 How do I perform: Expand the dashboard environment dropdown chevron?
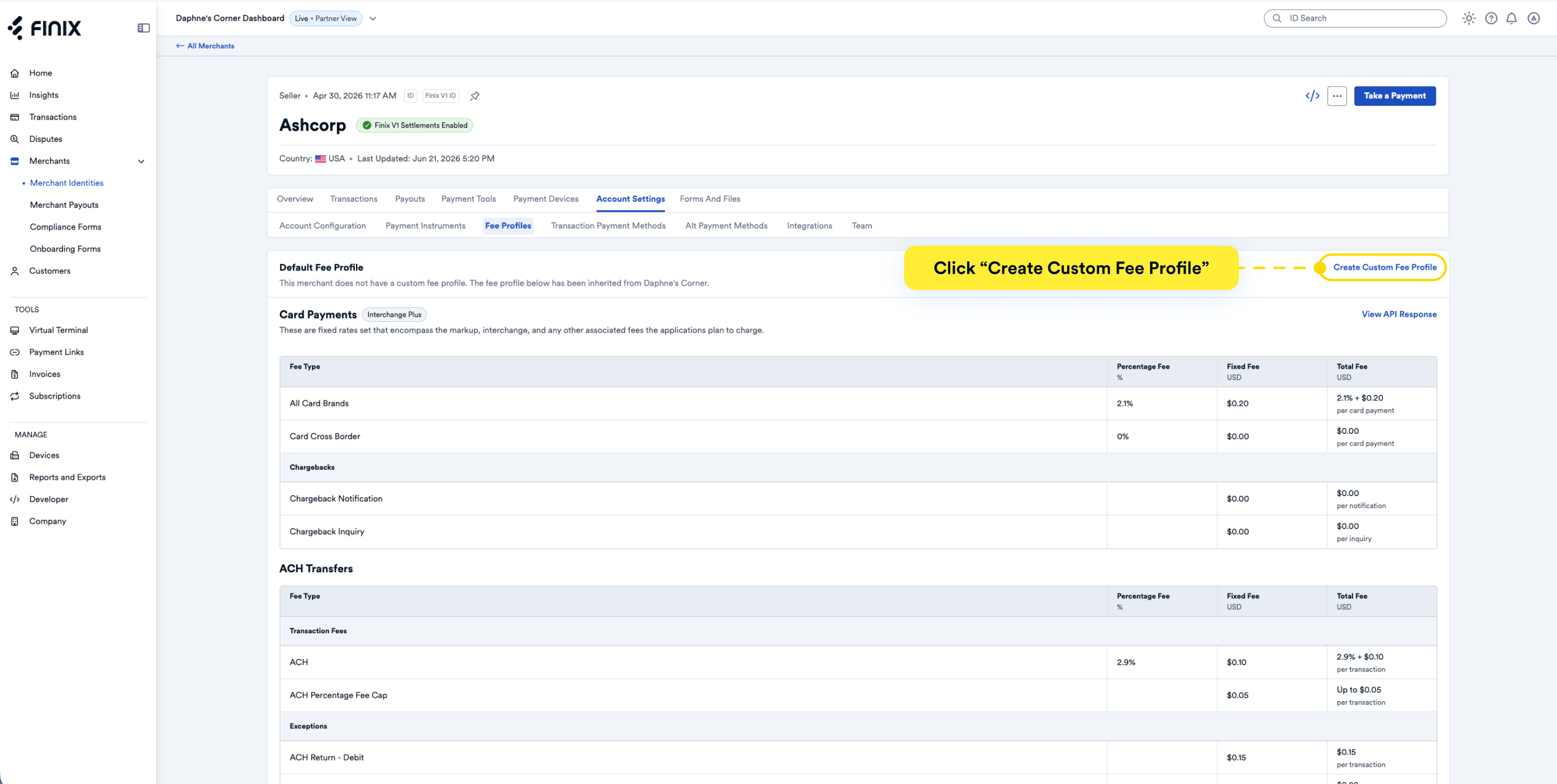[x=373, y=18]
